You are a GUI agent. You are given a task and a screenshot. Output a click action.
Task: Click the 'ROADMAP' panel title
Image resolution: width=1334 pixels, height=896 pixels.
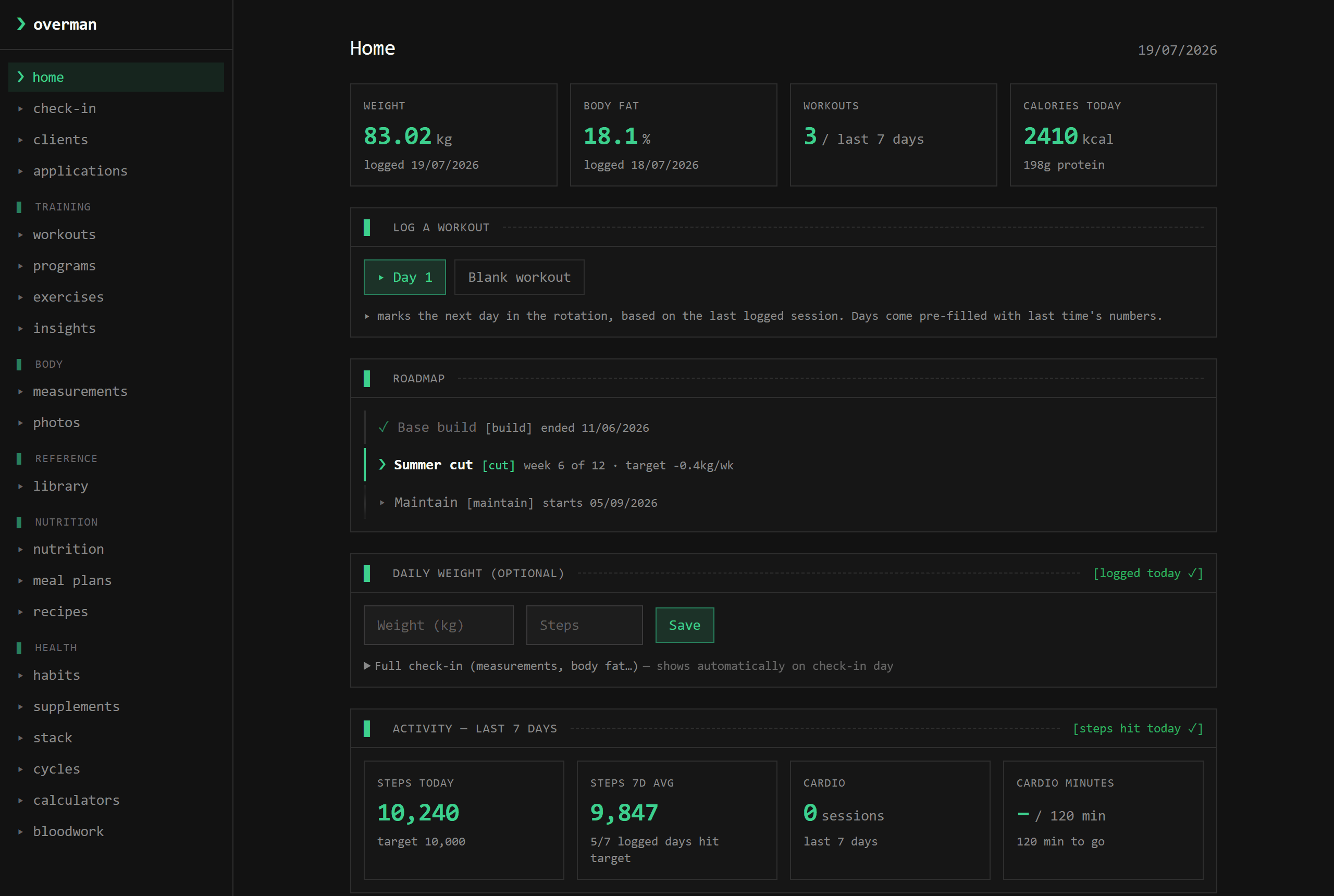[x=419, y=378]
